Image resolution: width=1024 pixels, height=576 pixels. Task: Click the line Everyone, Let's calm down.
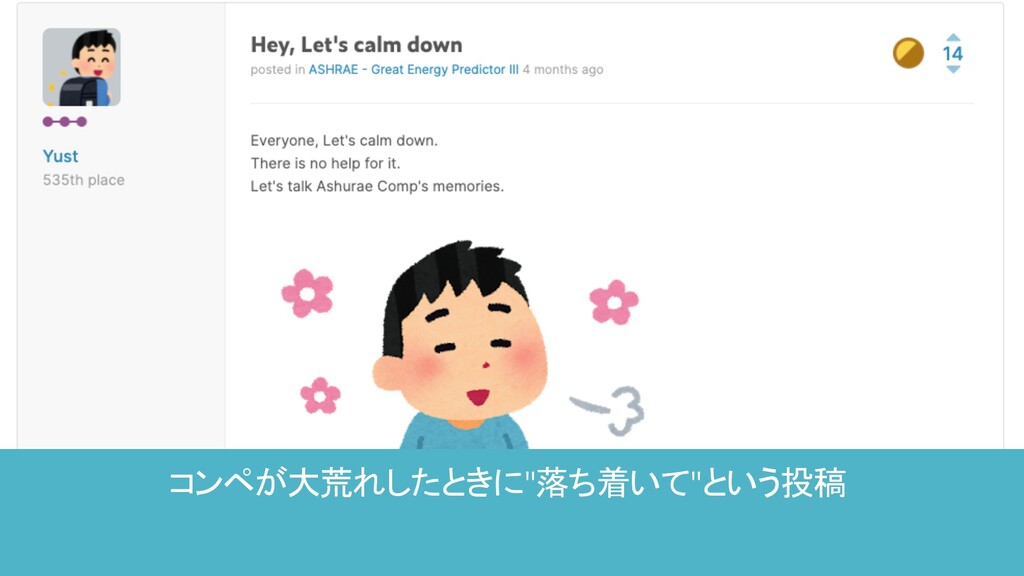click(x=344, y=140)
